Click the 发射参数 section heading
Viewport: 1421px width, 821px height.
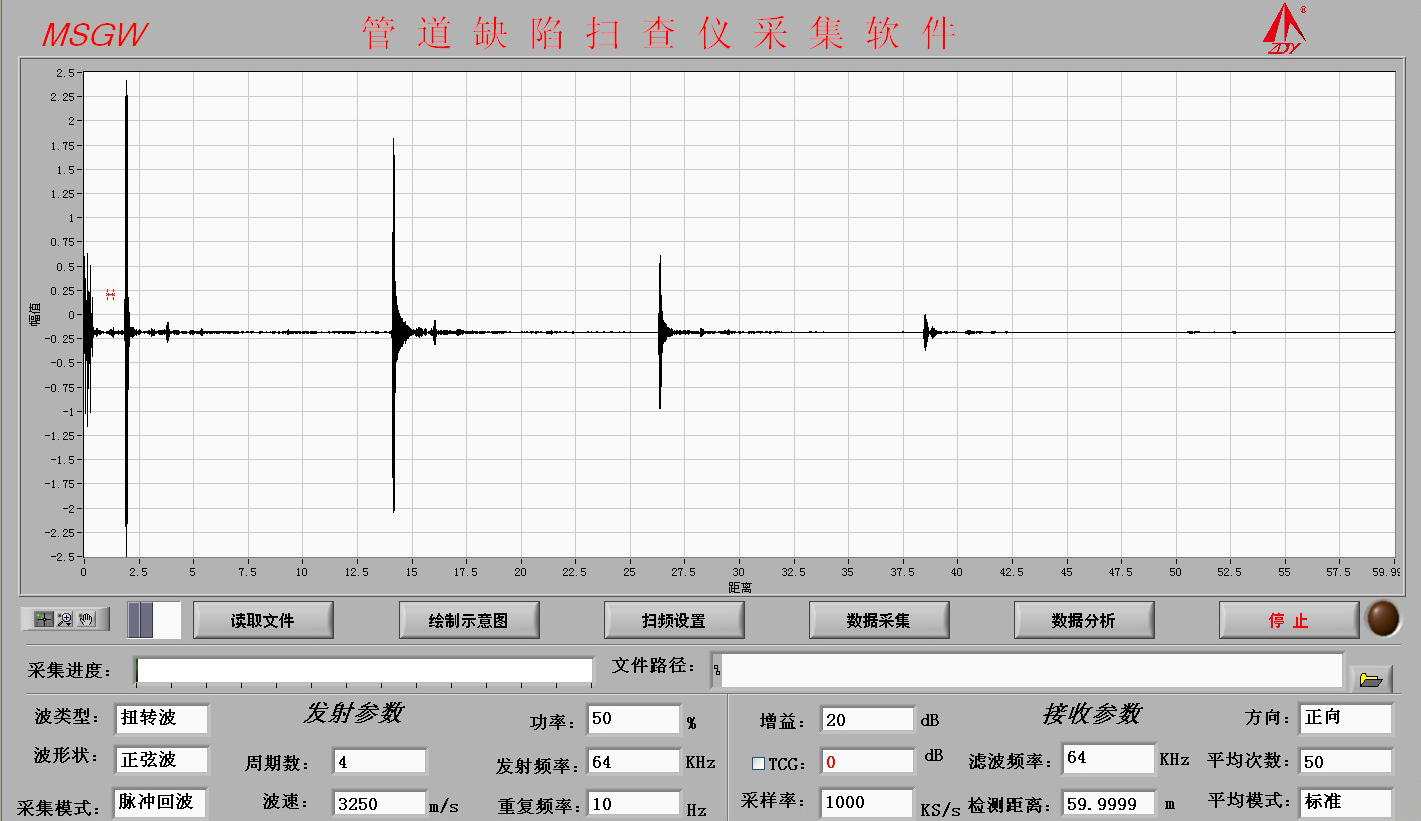point(353,713)
